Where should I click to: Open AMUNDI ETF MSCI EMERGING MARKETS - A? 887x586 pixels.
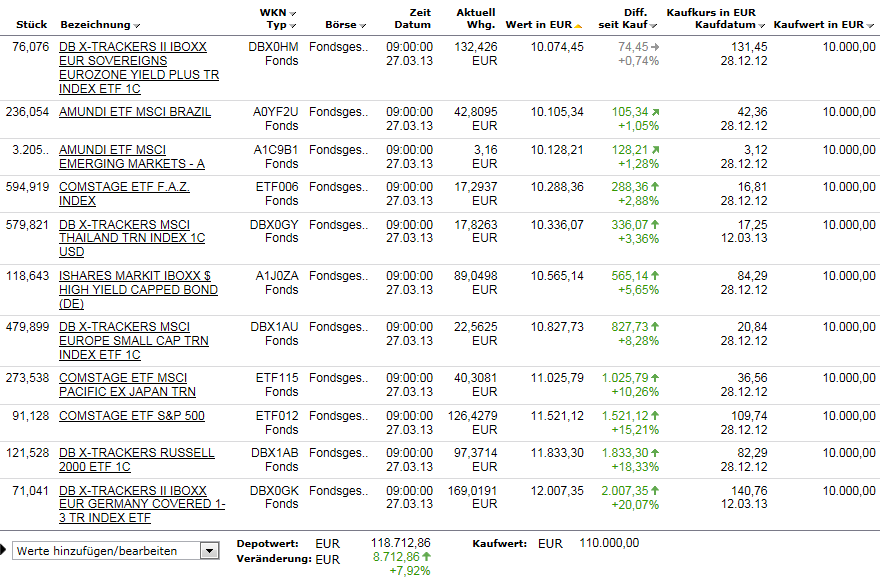(x=132, y=157)
